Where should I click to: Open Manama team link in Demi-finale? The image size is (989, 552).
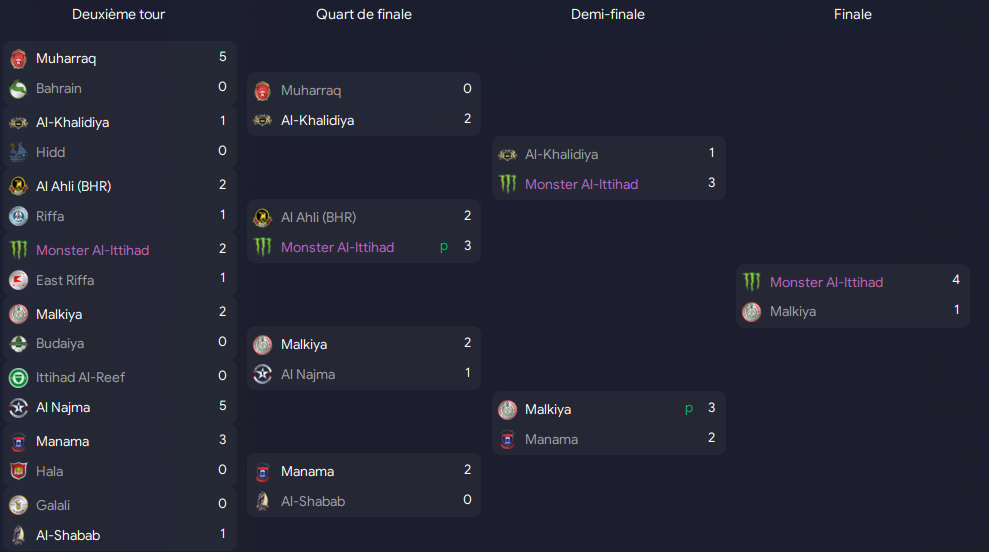click(x=551, y=439)
